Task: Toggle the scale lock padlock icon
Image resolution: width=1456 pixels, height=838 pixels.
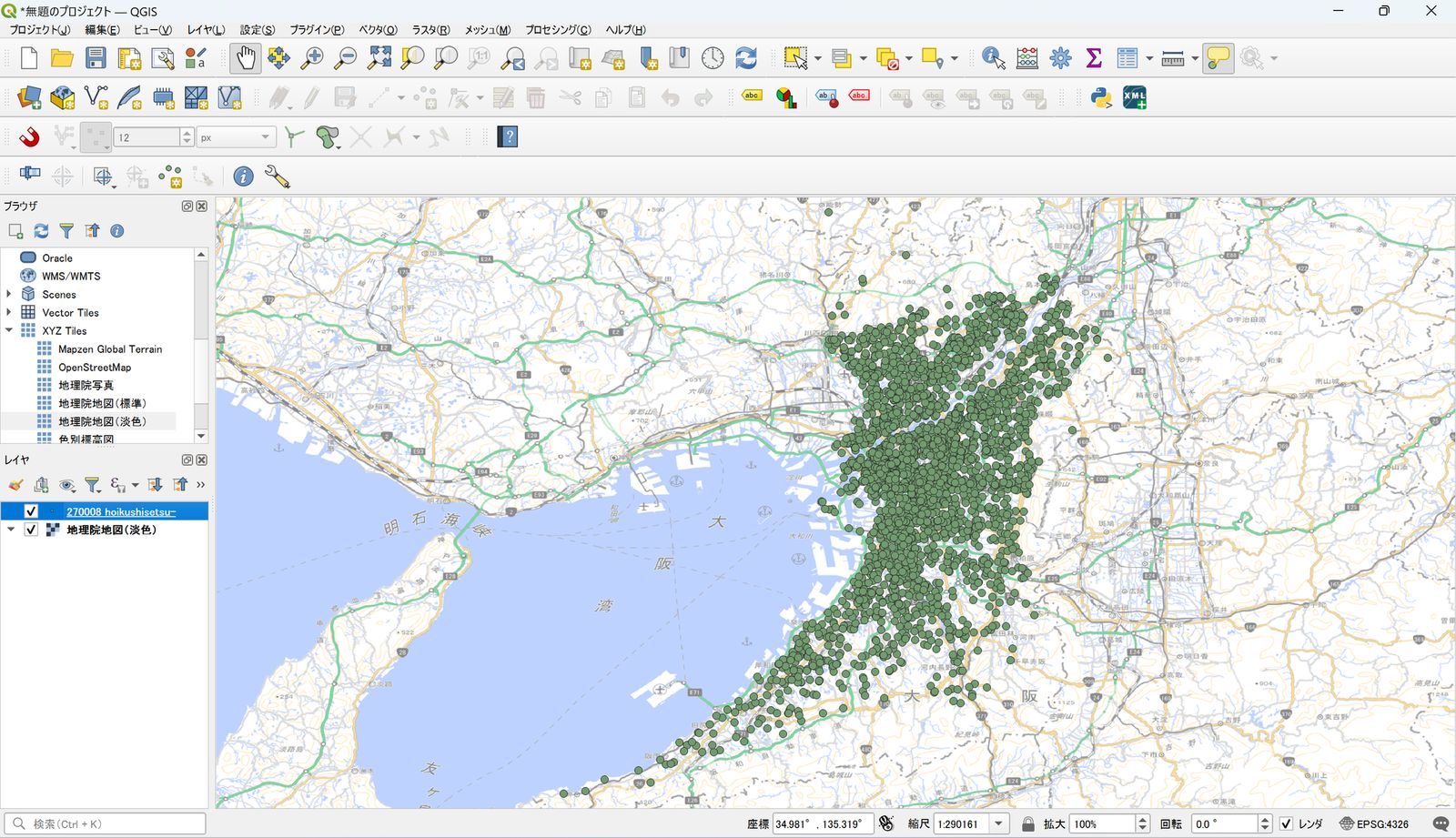Action: [x=1027, y=823]
